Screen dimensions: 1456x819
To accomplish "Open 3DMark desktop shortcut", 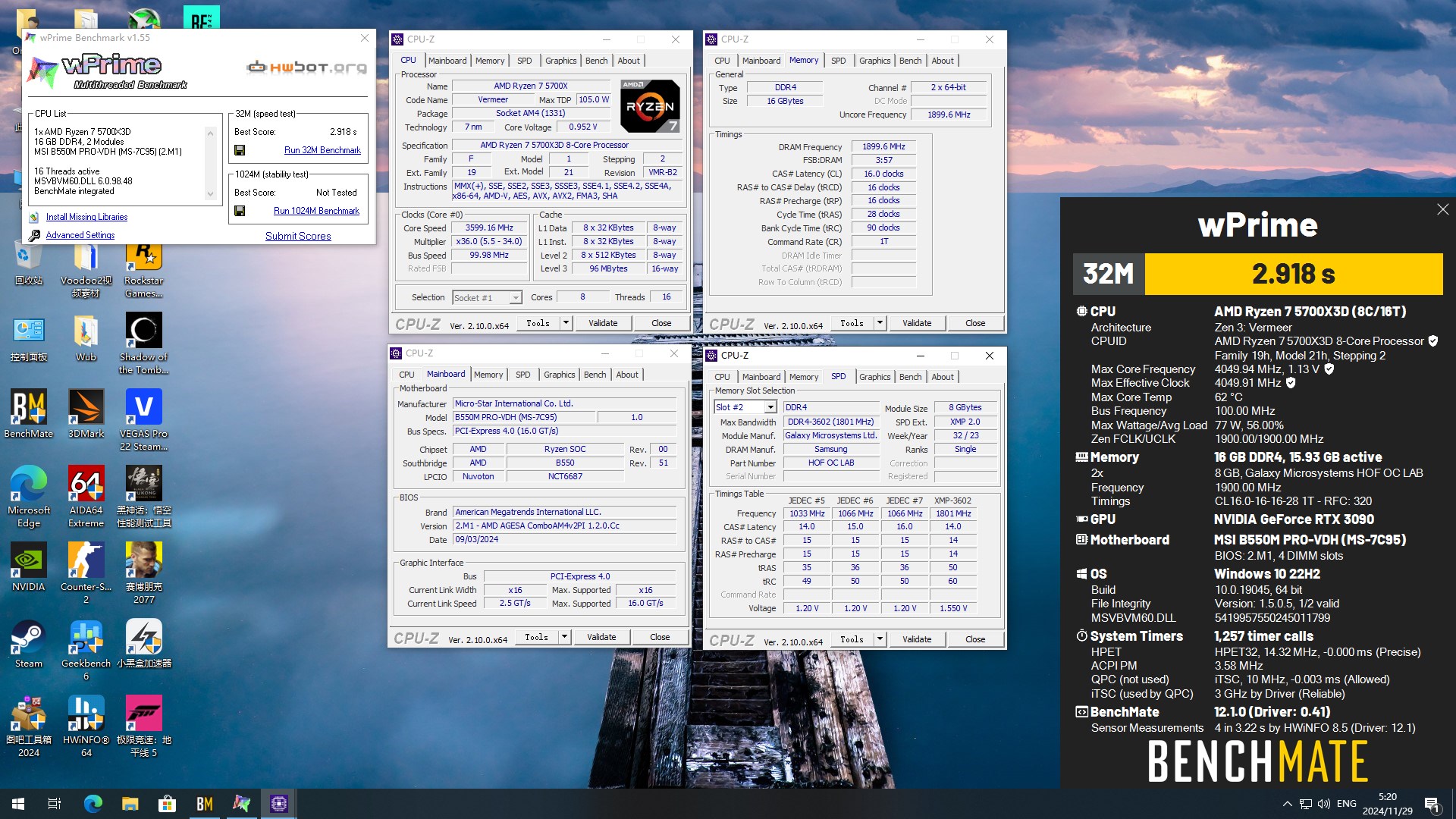I will click(86, 413).
